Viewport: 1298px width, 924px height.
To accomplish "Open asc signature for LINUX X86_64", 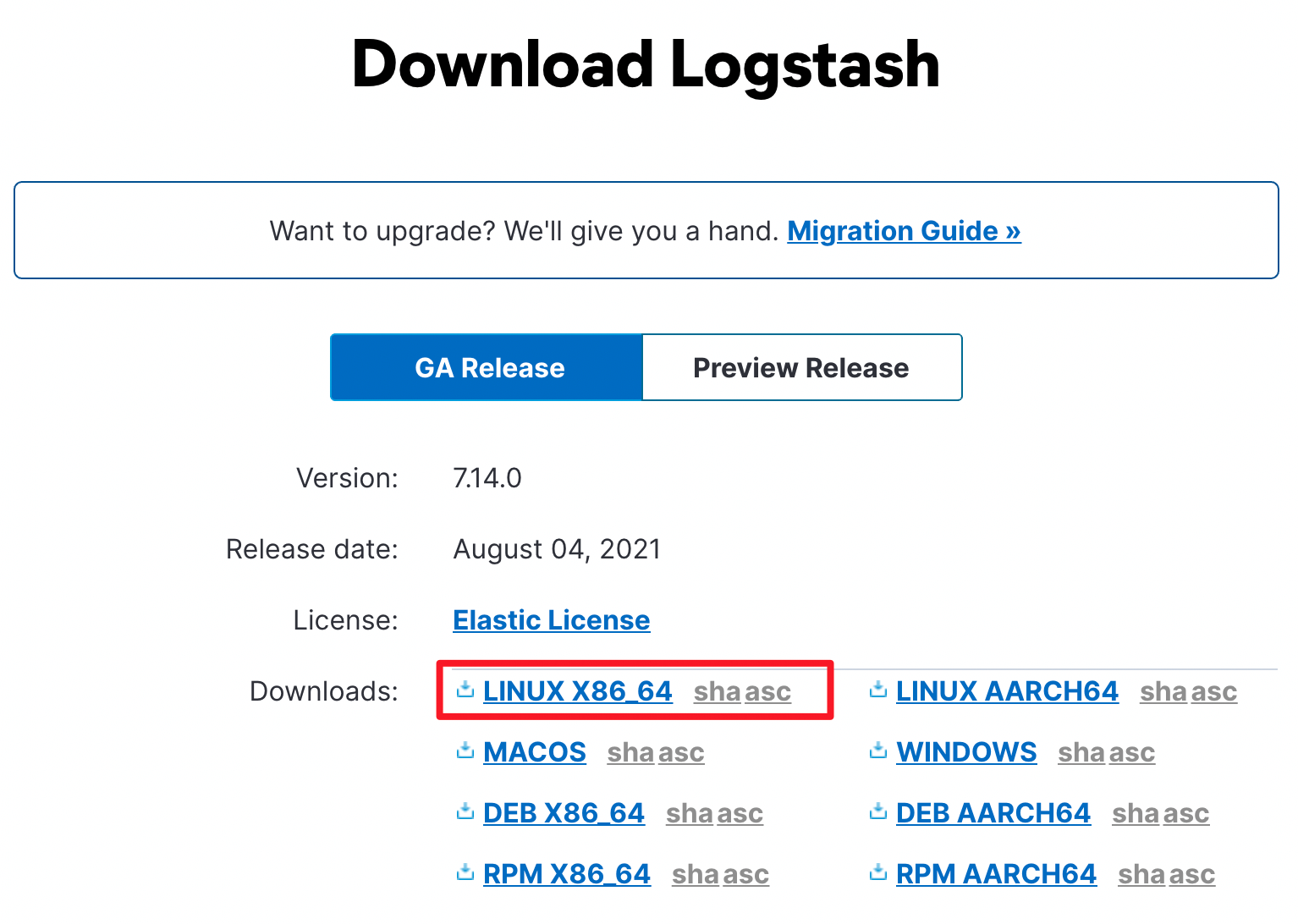I will point(768,692).
